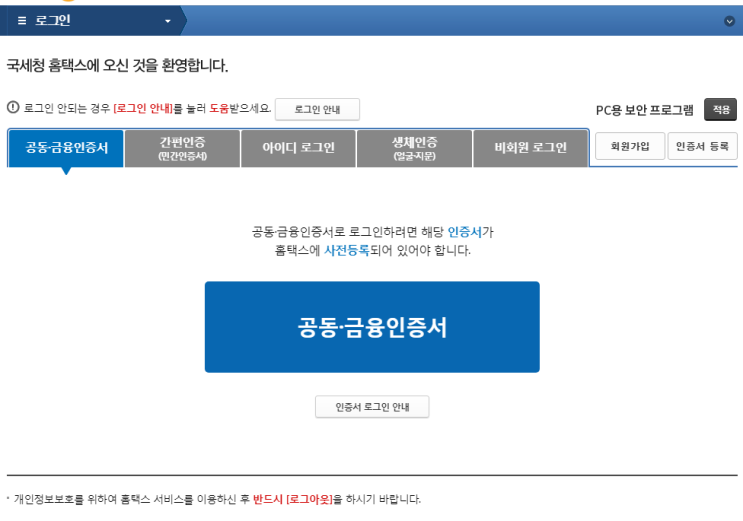The height and width of the screenshot is (521, 743).
Task: Open the 생체인증(얼굴·지문) tab
Action: (414, 148)
